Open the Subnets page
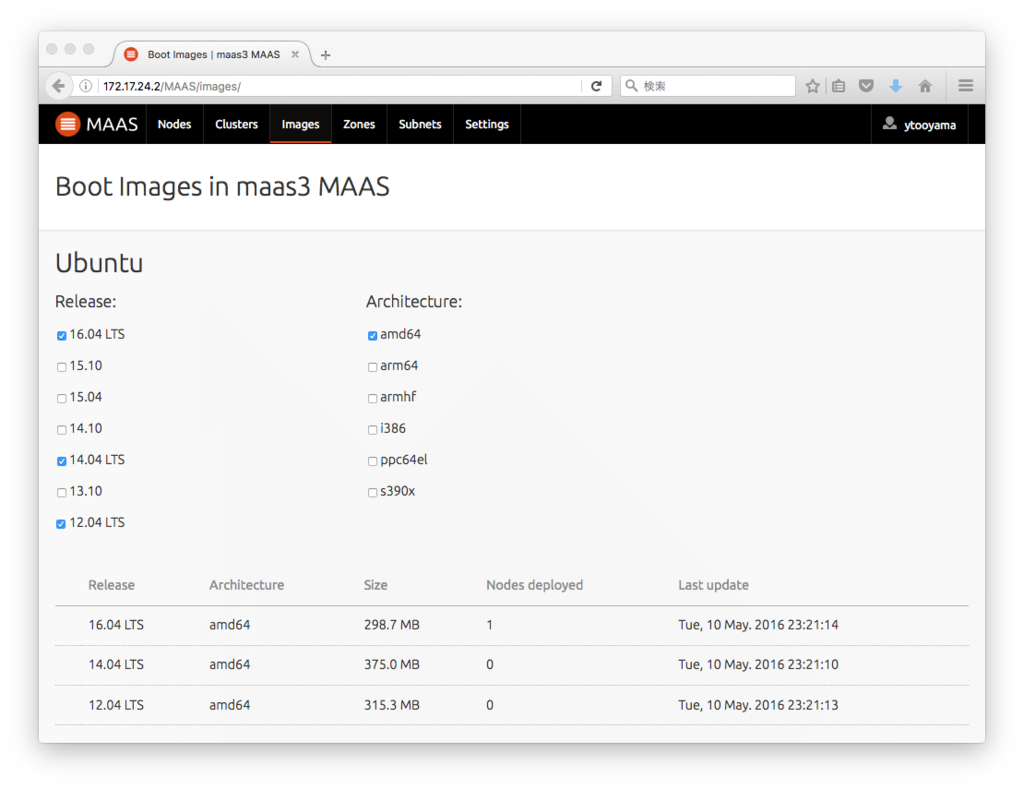Image resolution: width=1024 pixels, height=789 pixels. coord(420,124)
